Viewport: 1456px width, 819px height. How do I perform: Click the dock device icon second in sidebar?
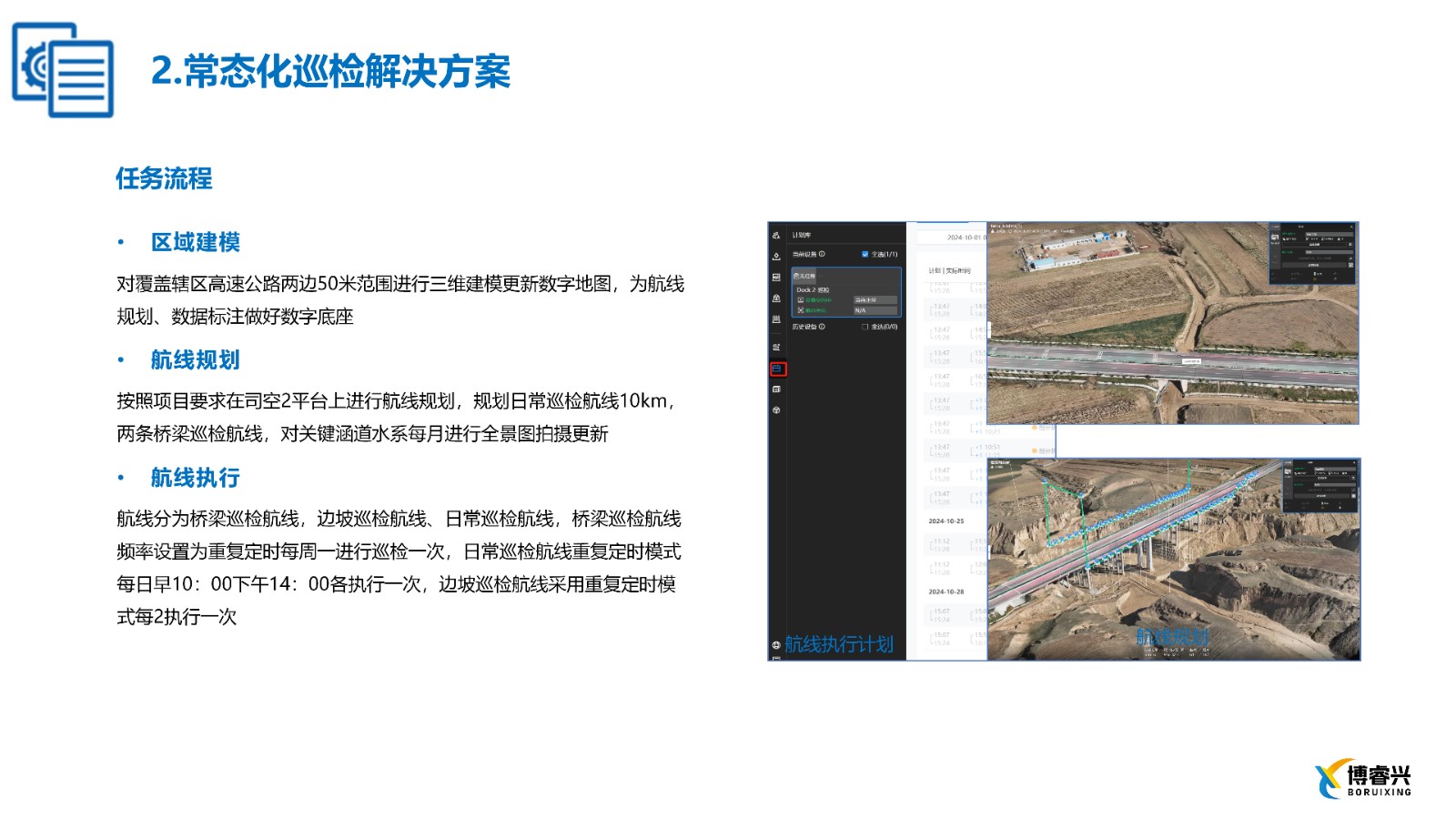(776, 257)
